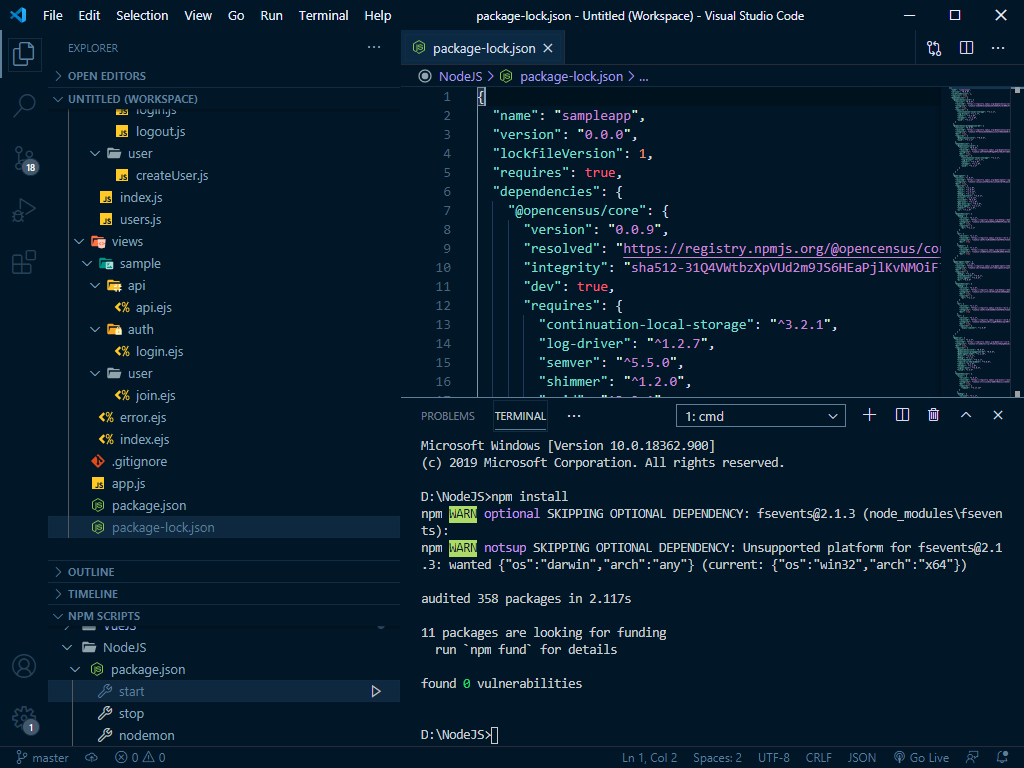This screenshot has height=768, width=1024.
Task: Open the View menu
Action: pyautogui.click(x=198, y=16)
